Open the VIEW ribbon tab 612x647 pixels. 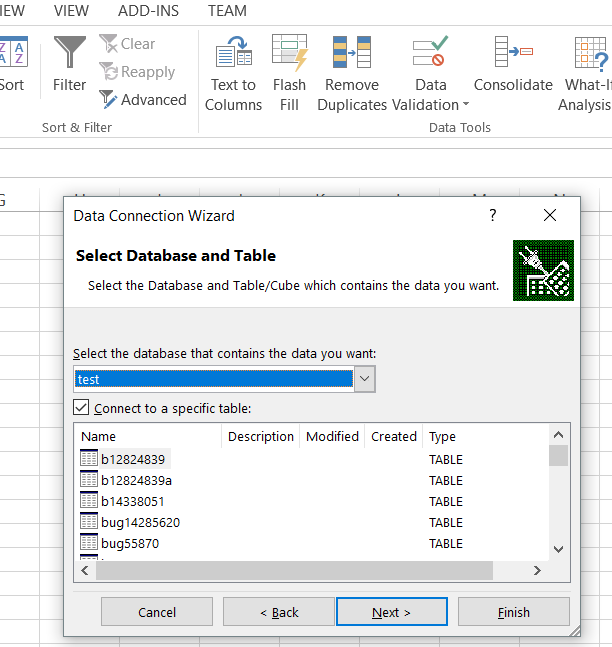(71, 10)
